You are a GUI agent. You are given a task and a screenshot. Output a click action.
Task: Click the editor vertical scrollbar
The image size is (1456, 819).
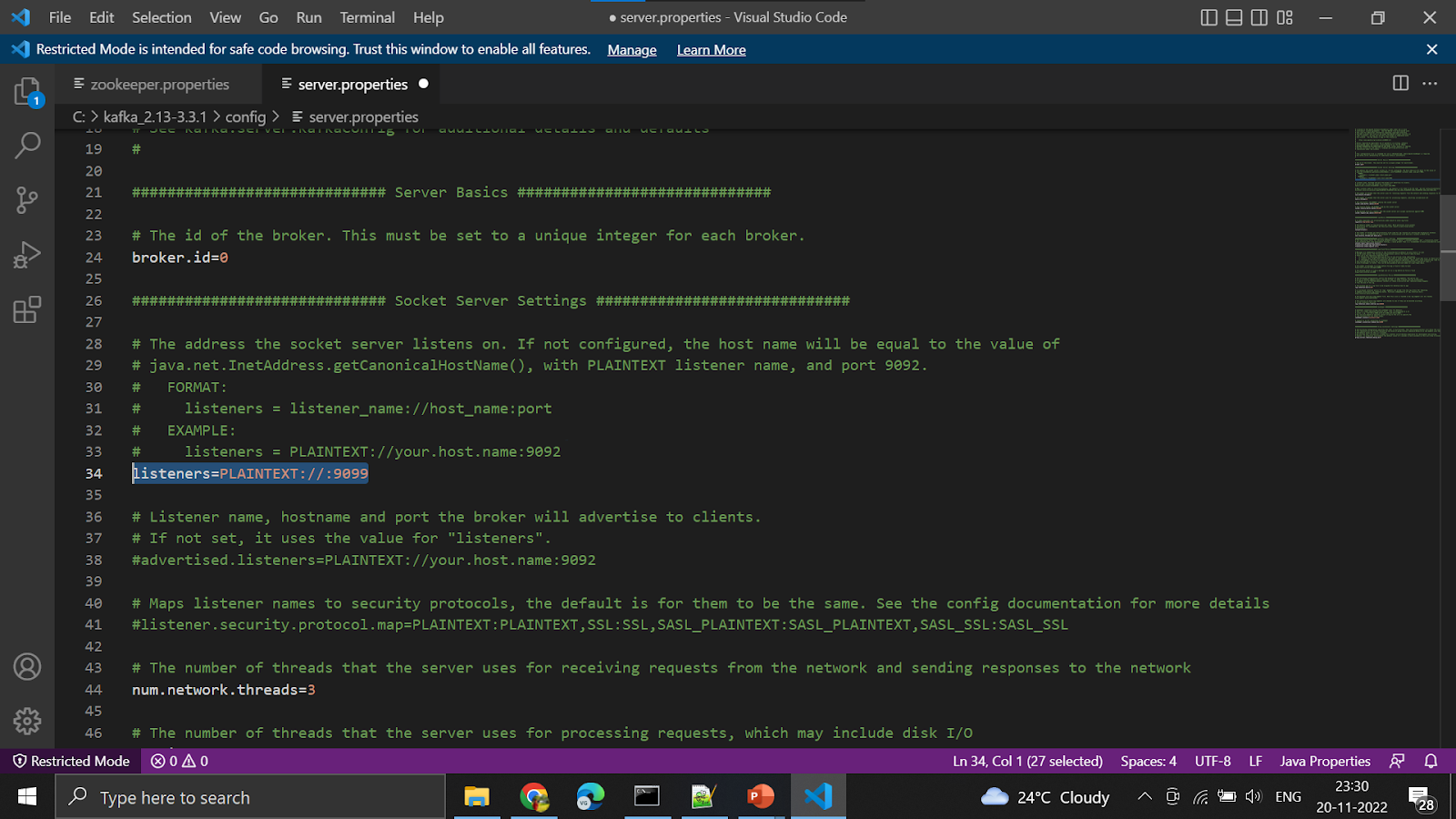pos(1449,246)
